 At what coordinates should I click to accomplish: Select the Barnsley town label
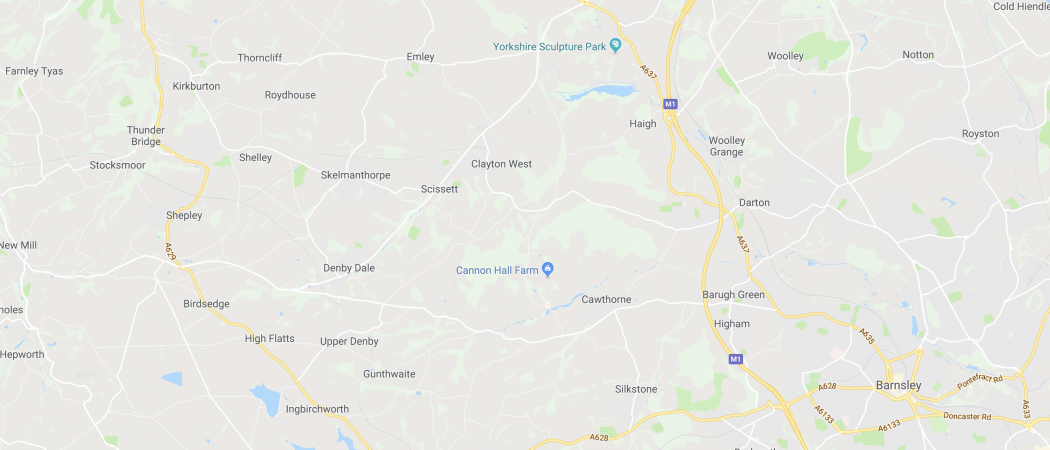(x=898, y=386)
